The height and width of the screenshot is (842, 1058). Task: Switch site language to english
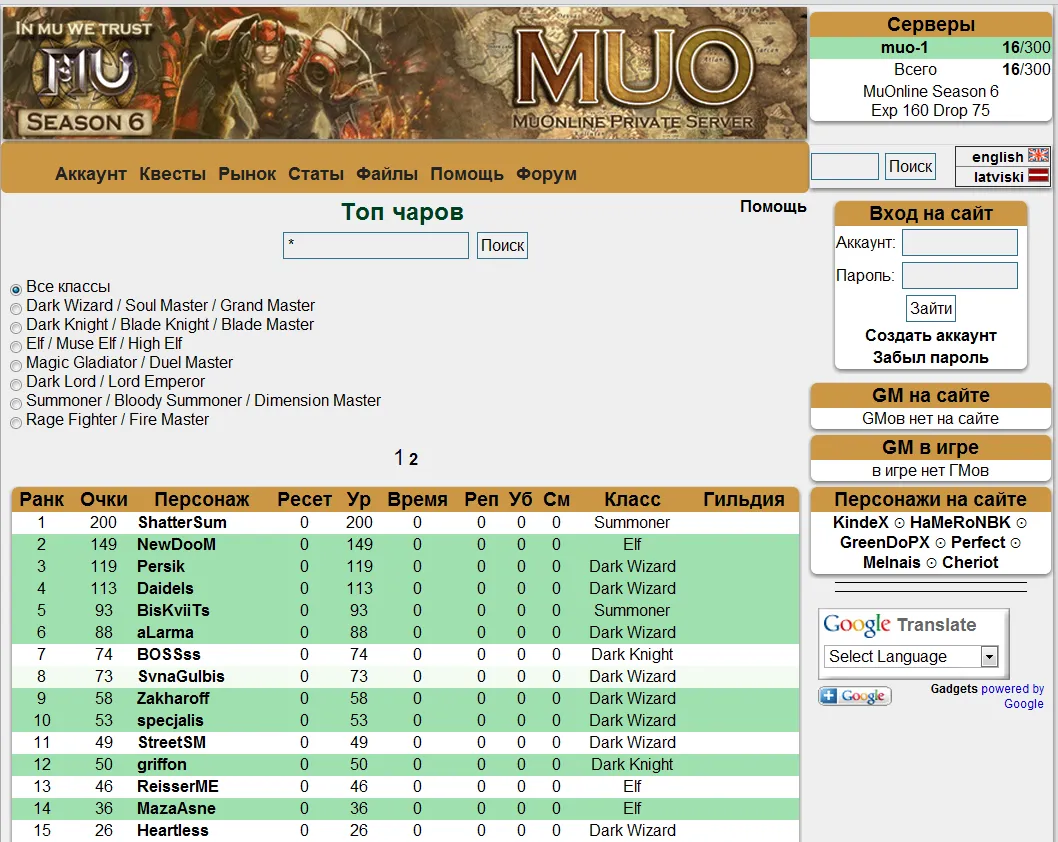[997, 157]
